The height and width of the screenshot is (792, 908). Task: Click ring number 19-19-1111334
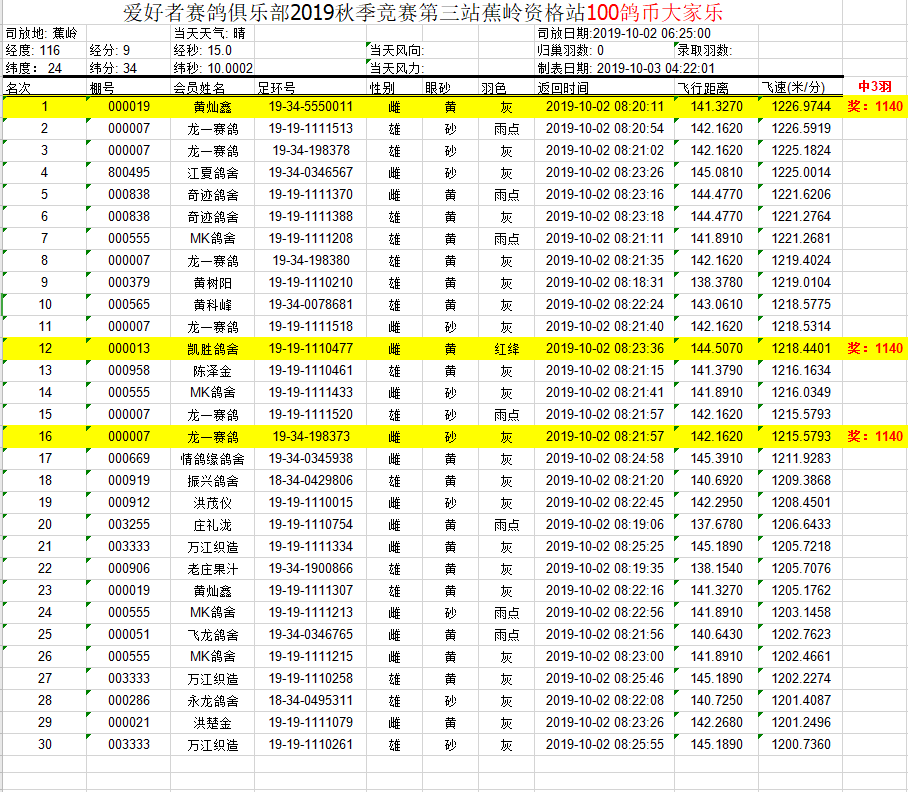[x=311, y=547]
